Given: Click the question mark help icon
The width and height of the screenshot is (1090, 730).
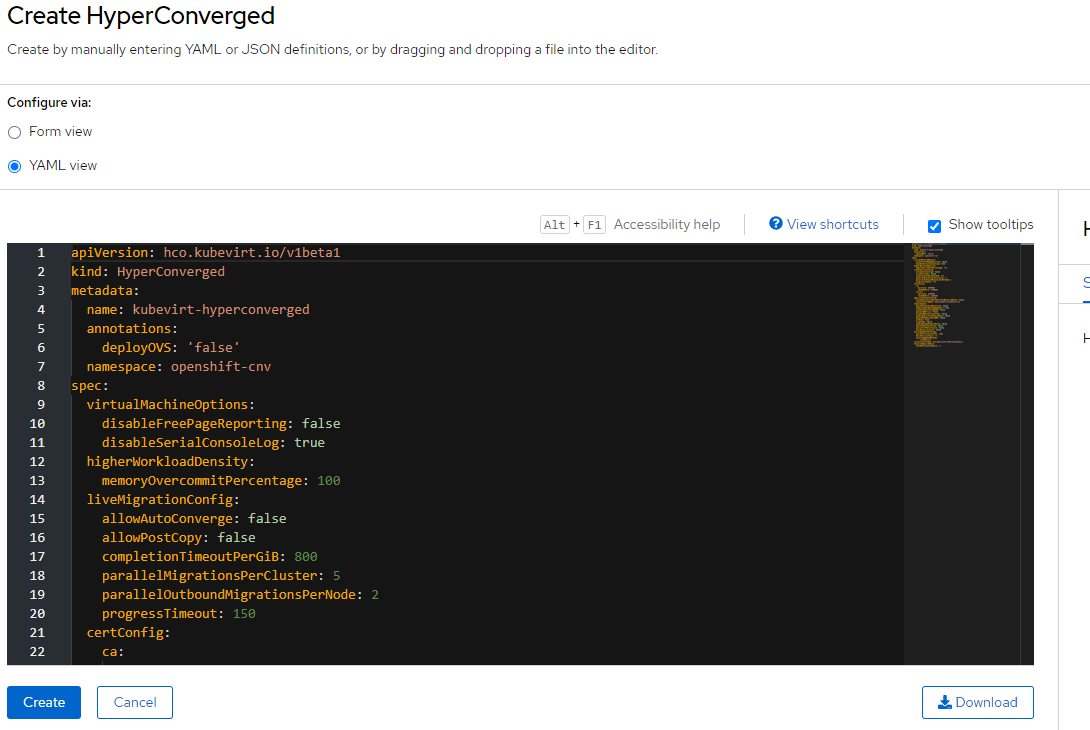Looking at the screenshot, I should point(776,223).
